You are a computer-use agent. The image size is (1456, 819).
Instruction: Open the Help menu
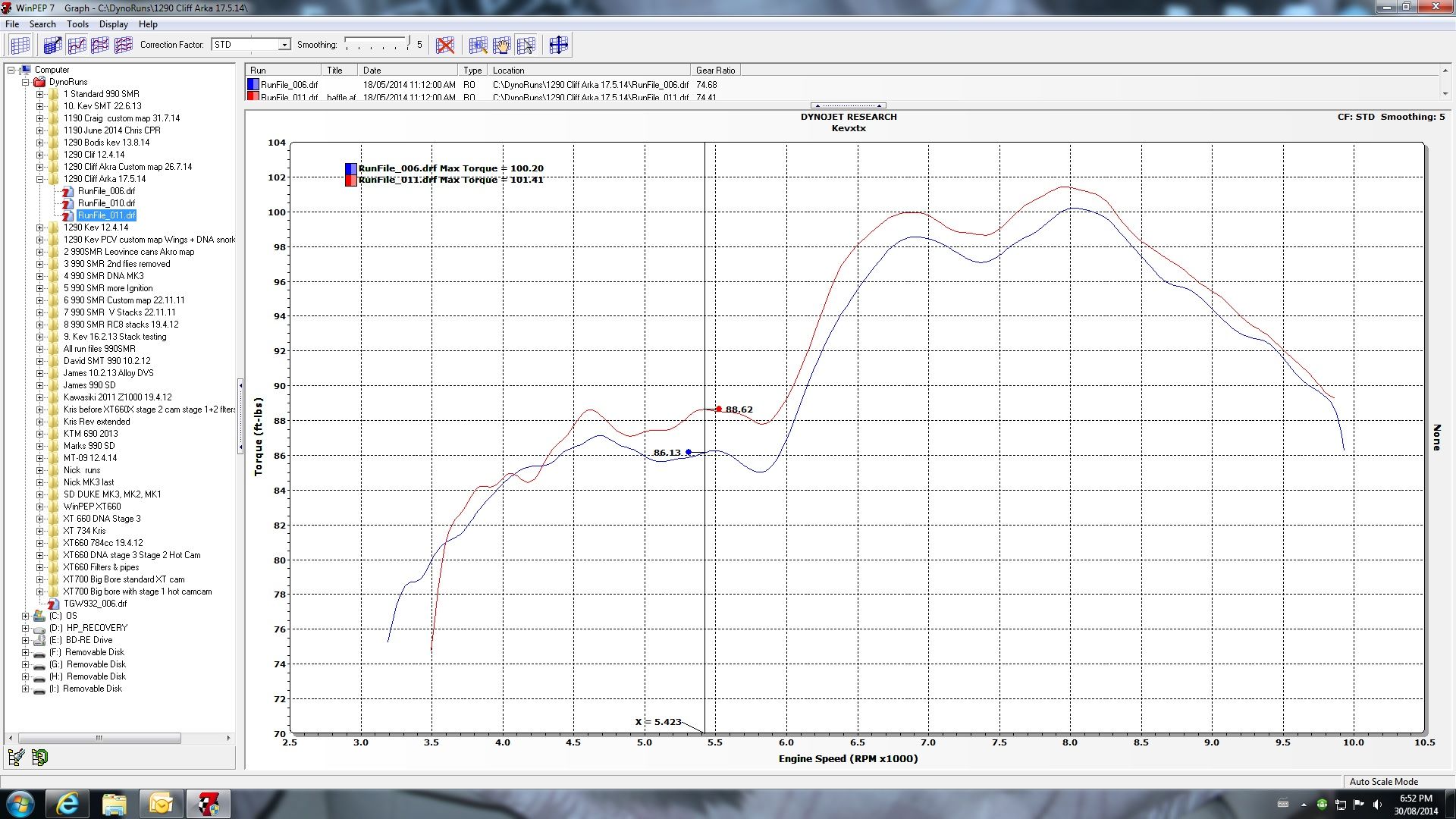[x=148, y=24]
